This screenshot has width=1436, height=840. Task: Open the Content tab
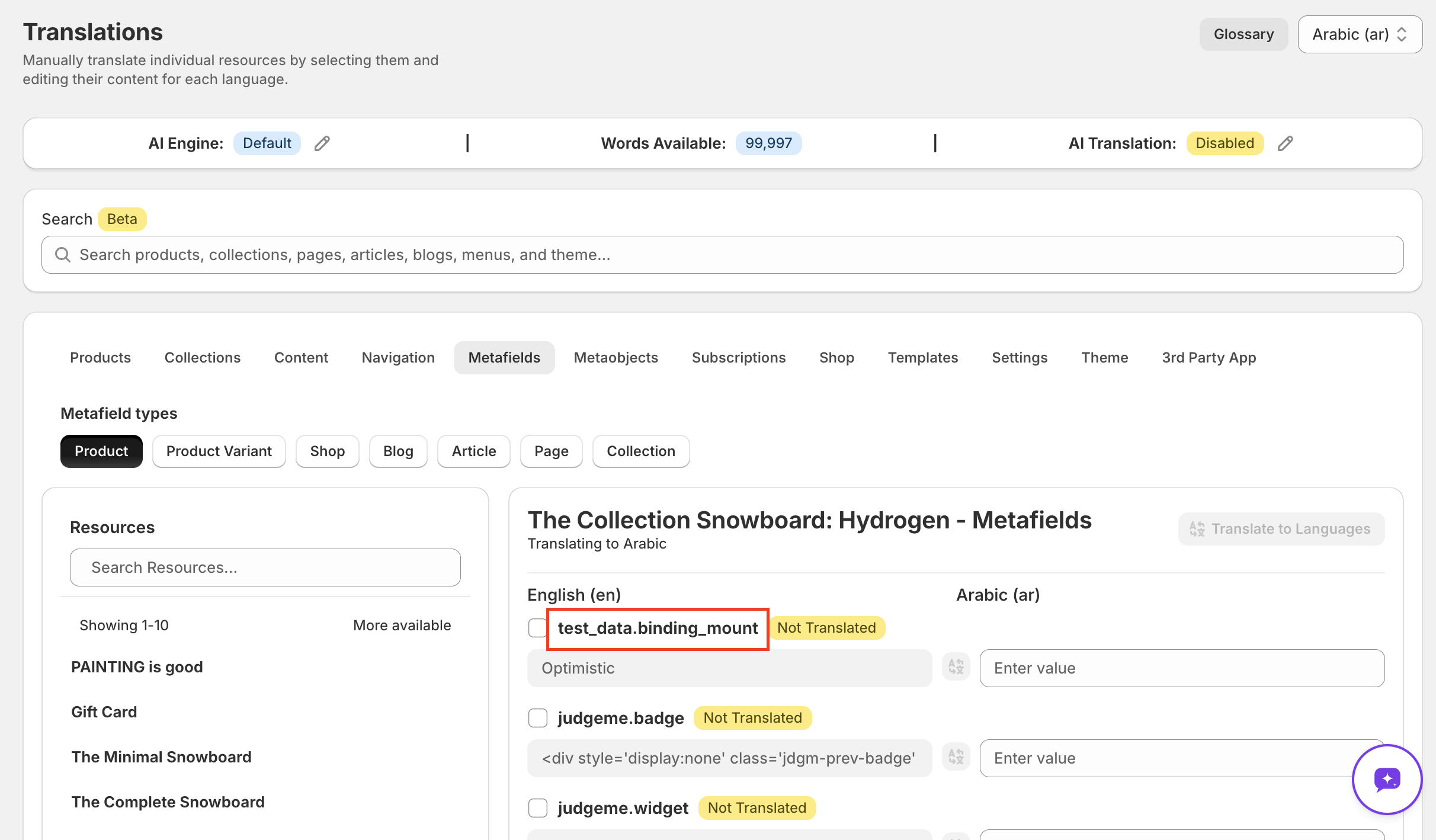click(x=301, y=358)
